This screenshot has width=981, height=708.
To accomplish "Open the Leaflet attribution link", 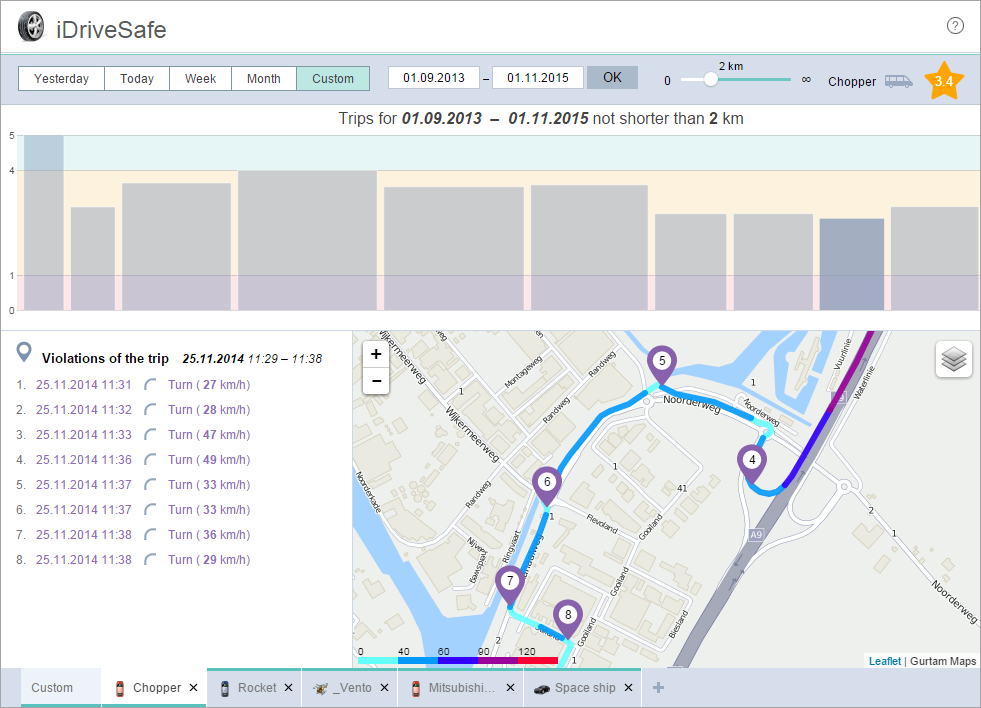I will coord(884,661).
